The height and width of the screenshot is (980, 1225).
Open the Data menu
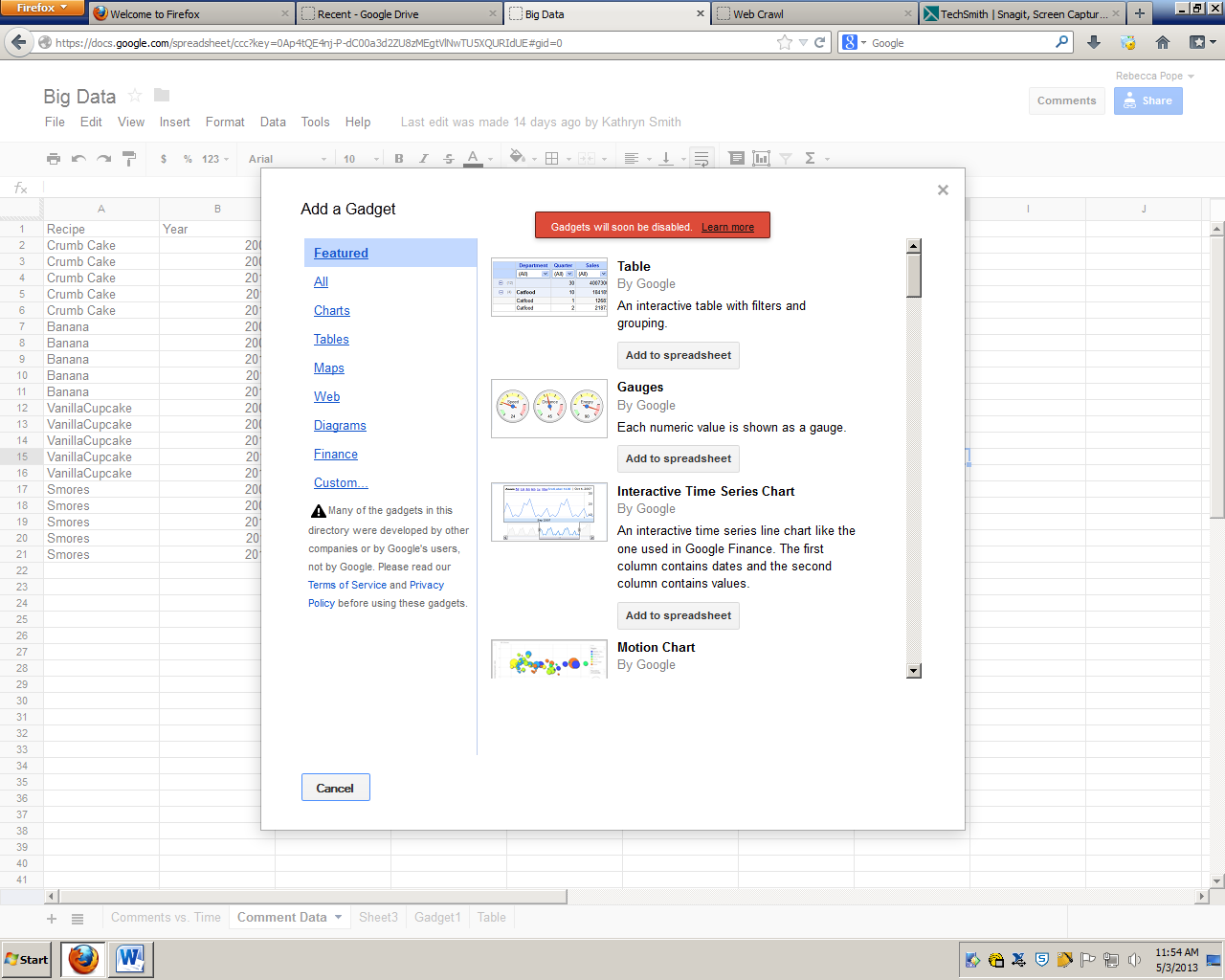click(x=273, y=122)
